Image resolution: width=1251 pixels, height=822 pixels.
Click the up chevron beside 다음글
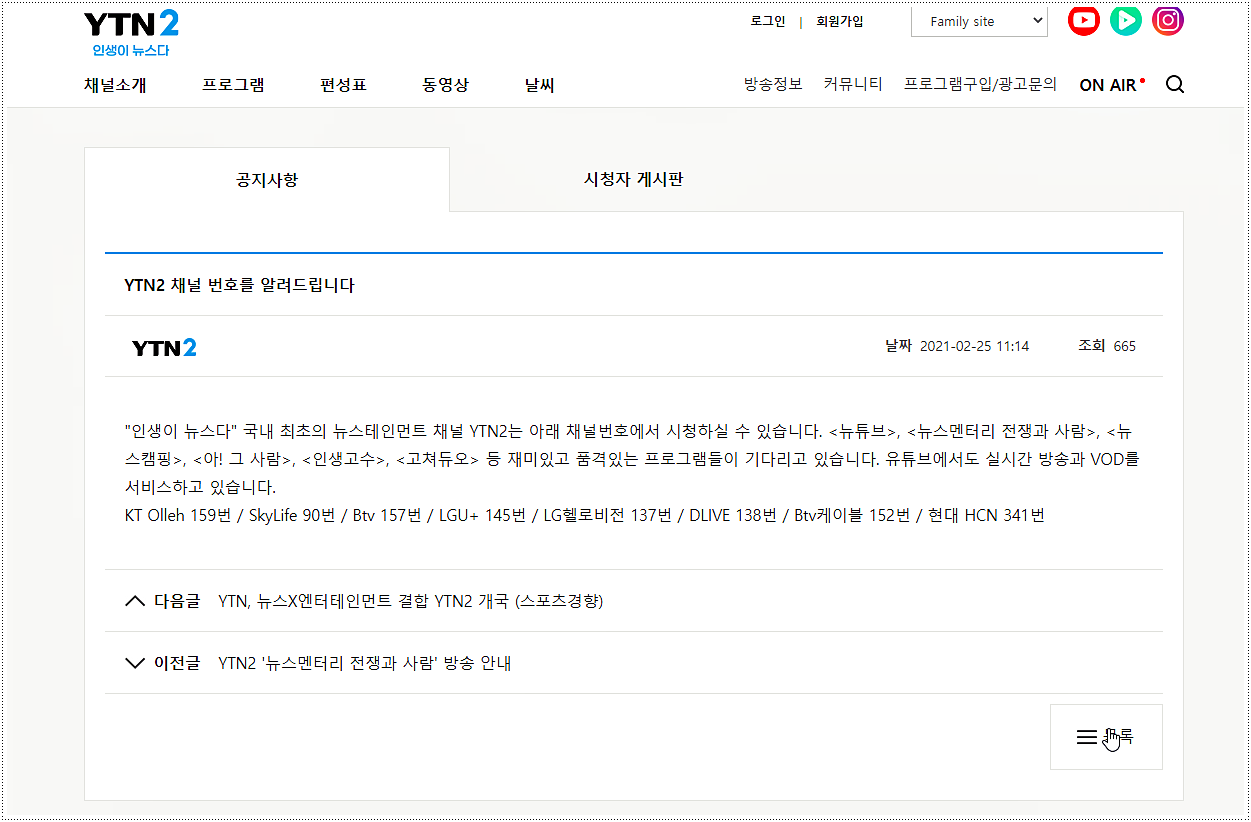coord(135,601)
